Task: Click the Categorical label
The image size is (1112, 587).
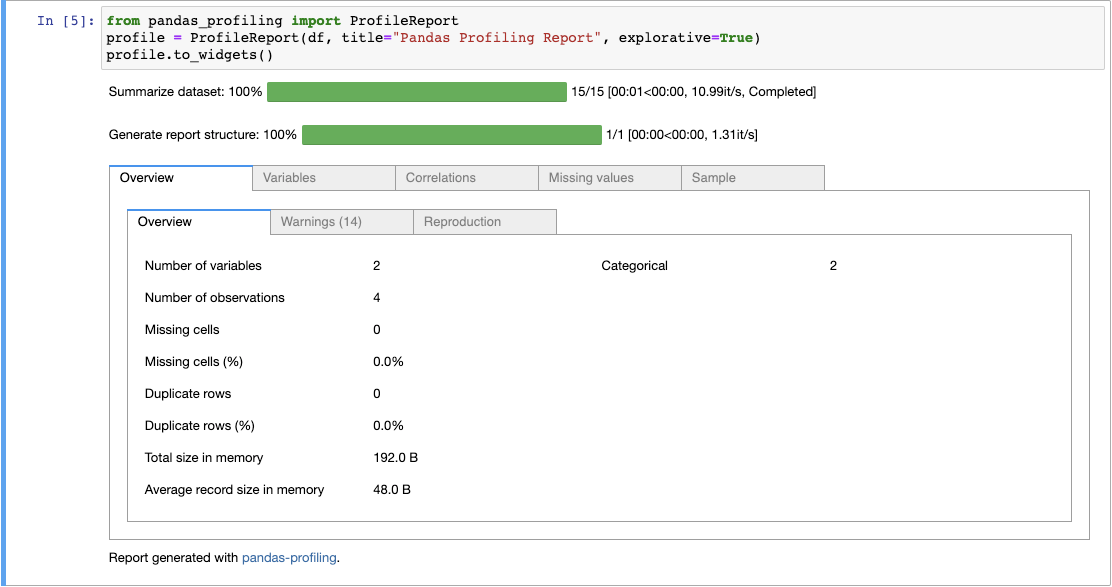Action: [x=634, y=266]
